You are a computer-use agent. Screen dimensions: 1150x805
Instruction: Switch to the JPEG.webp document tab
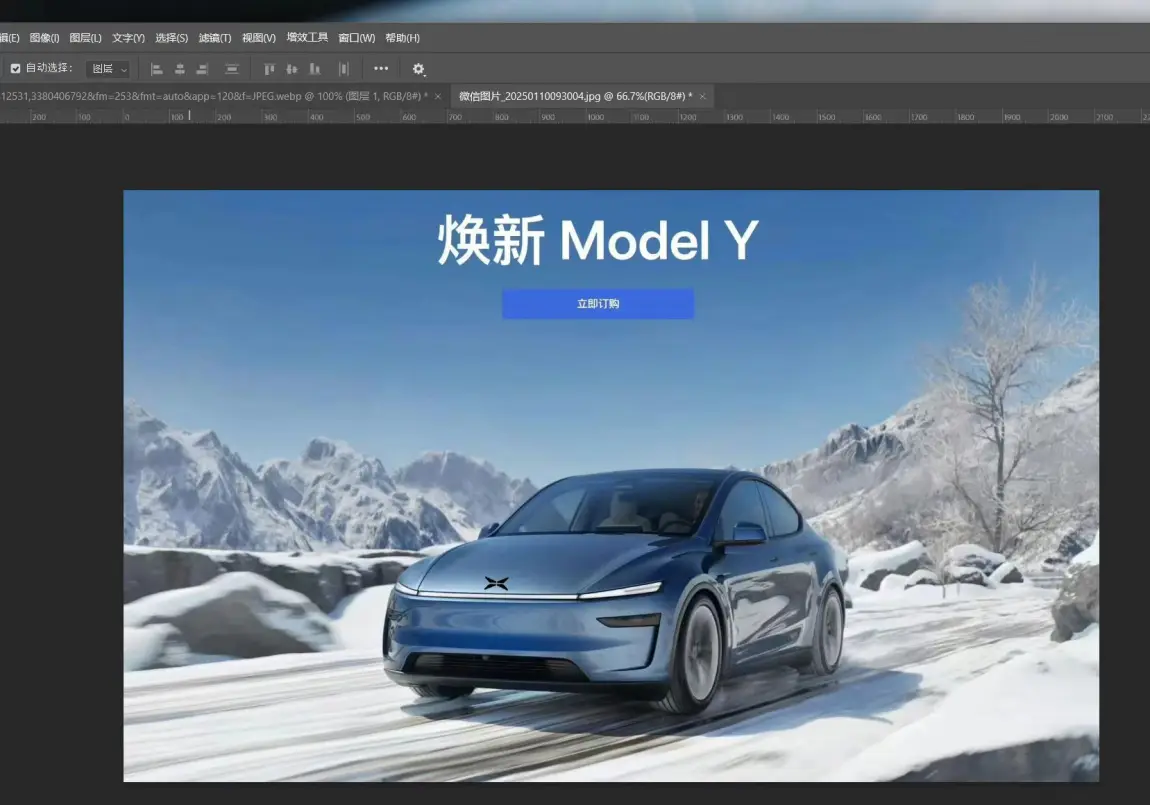215,96
